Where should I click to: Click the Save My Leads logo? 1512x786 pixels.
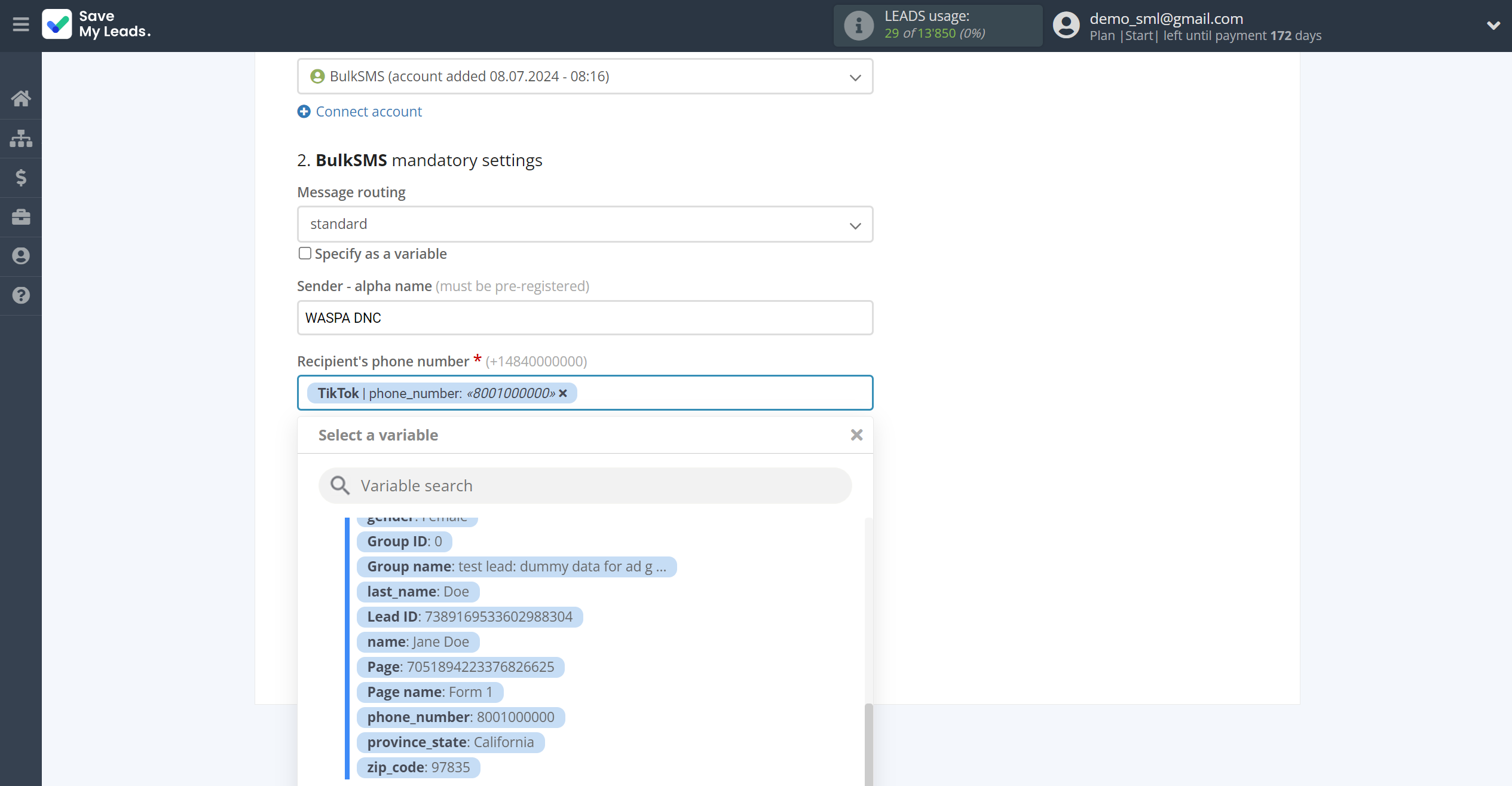[x=97, y=25]
